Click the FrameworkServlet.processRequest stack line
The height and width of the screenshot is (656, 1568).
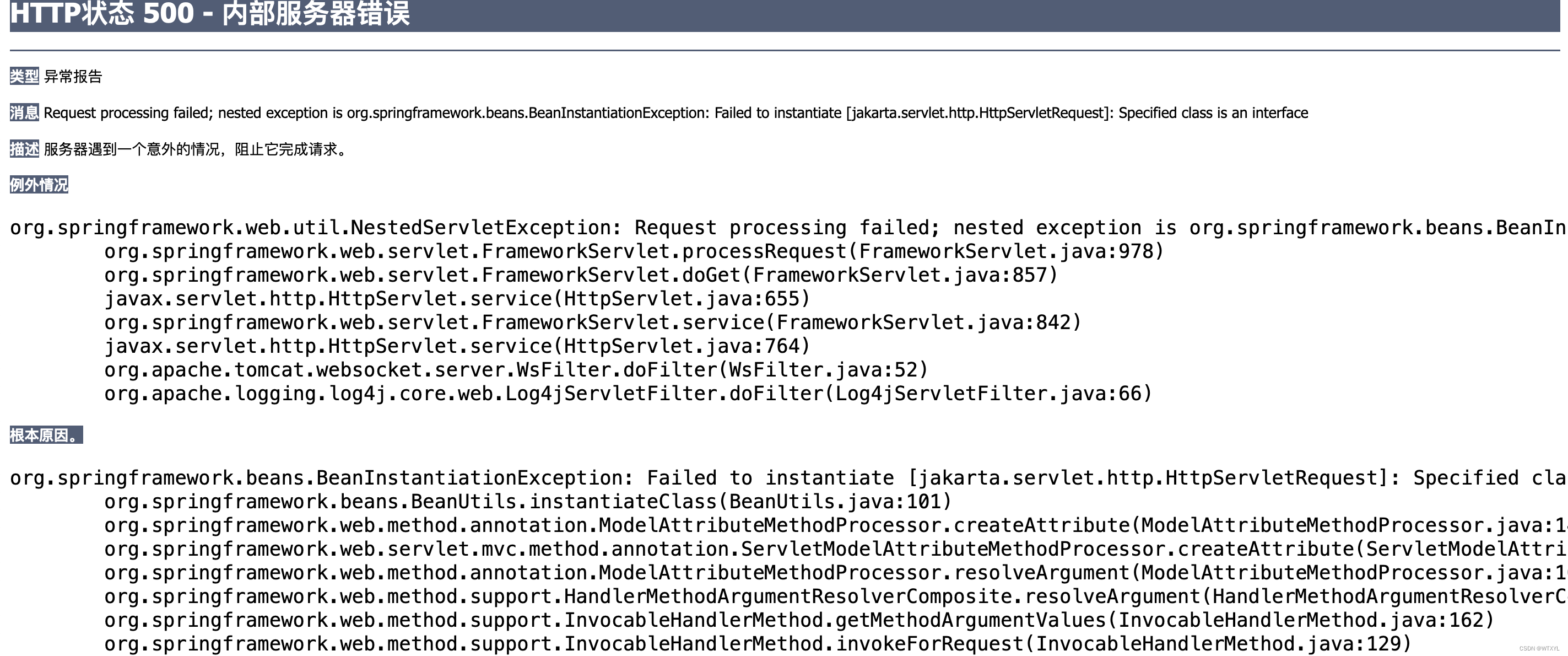(633, 251)
